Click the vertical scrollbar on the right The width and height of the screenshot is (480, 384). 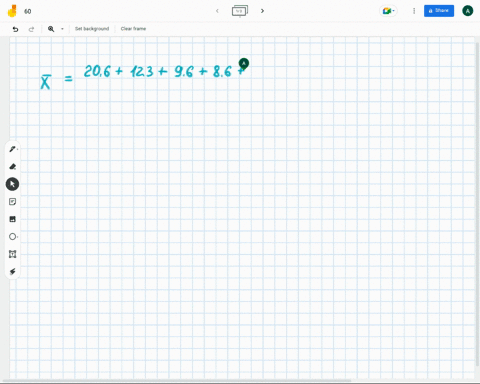pyautogui.click(x=477, y=203)
